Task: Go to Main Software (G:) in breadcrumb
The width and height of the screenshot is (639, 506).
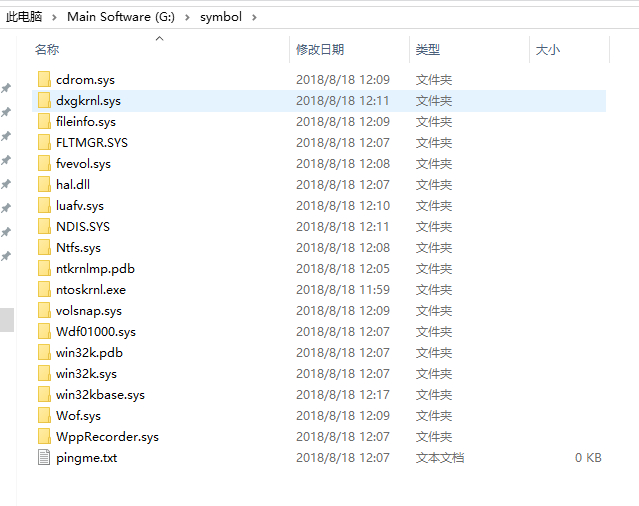Action: (x=122, y=17)
